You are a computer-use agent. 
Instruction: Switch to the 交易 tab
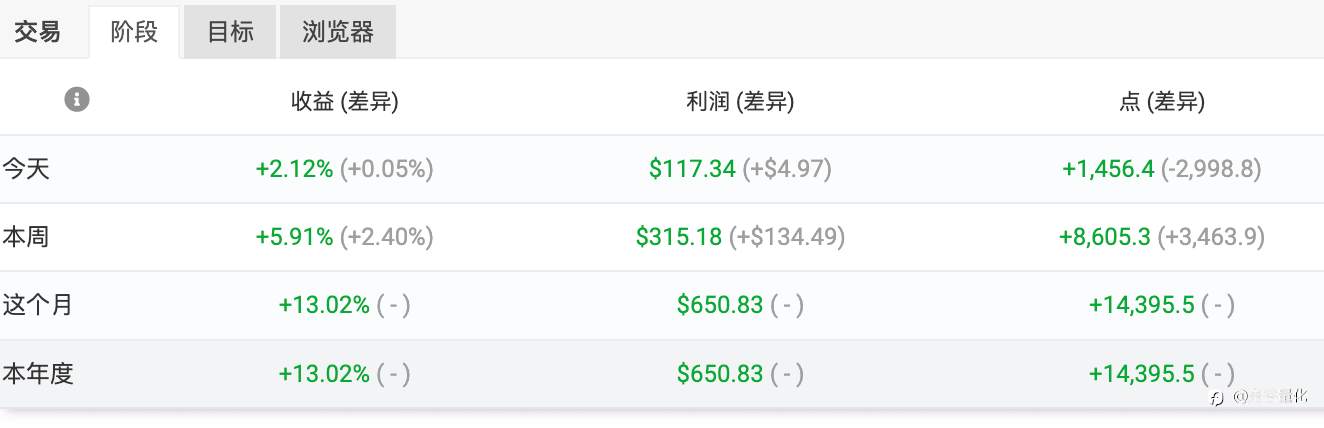pos(37,32)
